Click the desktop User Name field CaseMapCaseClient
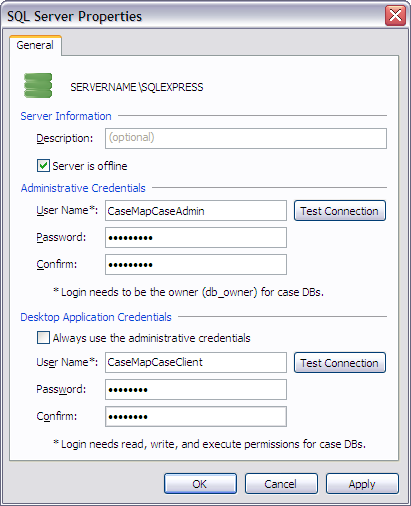The image size is (411, 506). pos(196,362)
